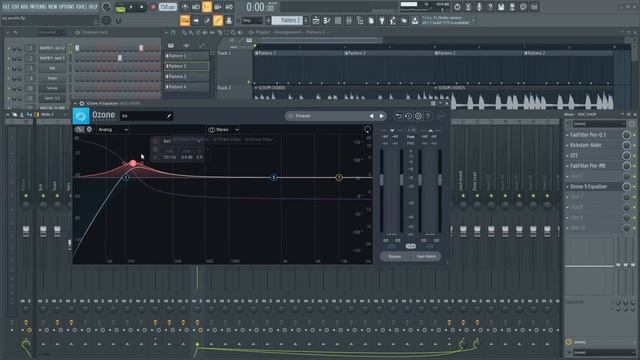Click the leftmost Ozone input gain fader handle
The width and height of the screenshot is (640, 360).
click(x=382, y=180)
